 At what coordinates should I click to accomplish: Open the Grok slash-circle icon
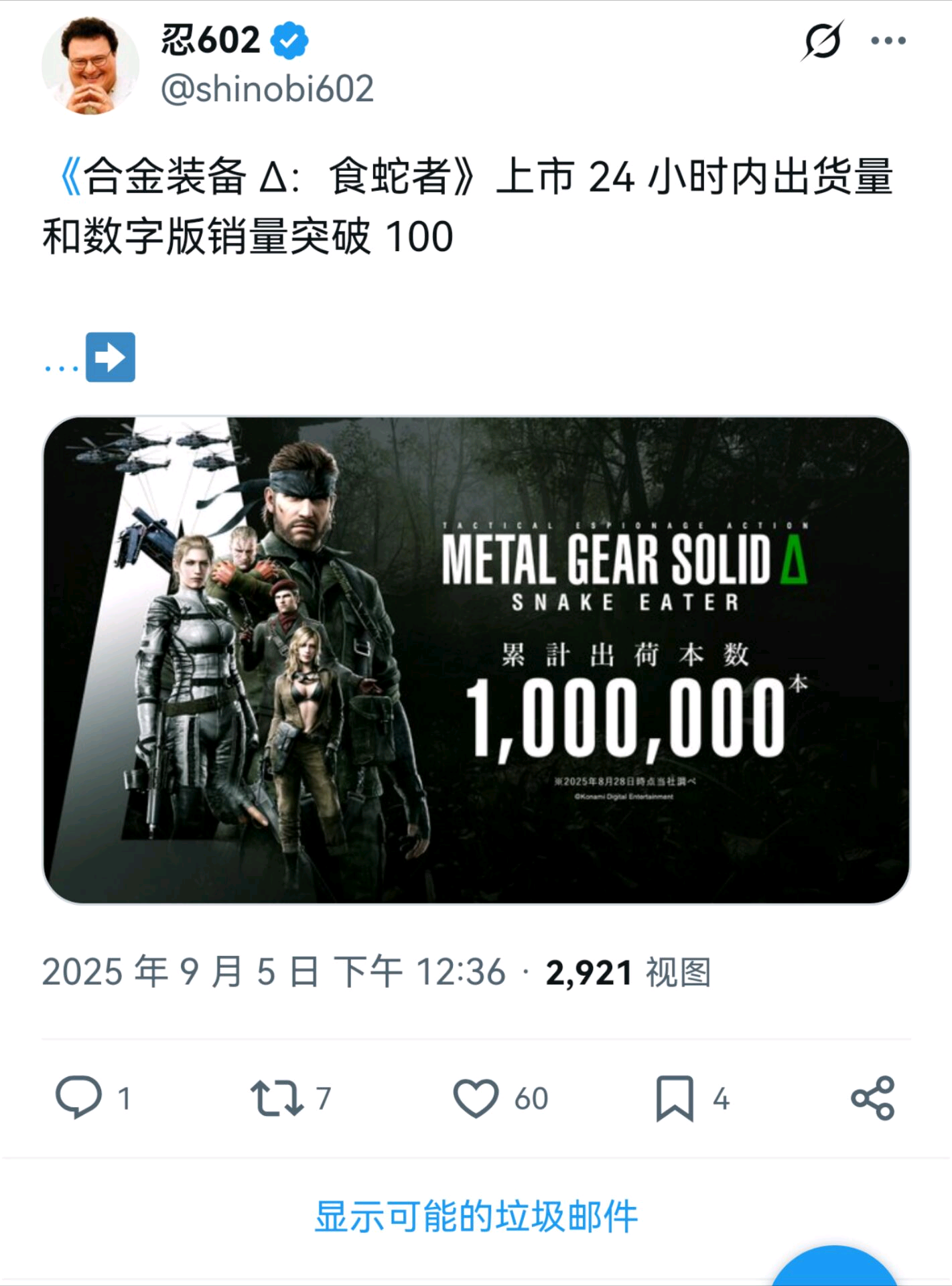pyautogui.click(x=822, y=41)
